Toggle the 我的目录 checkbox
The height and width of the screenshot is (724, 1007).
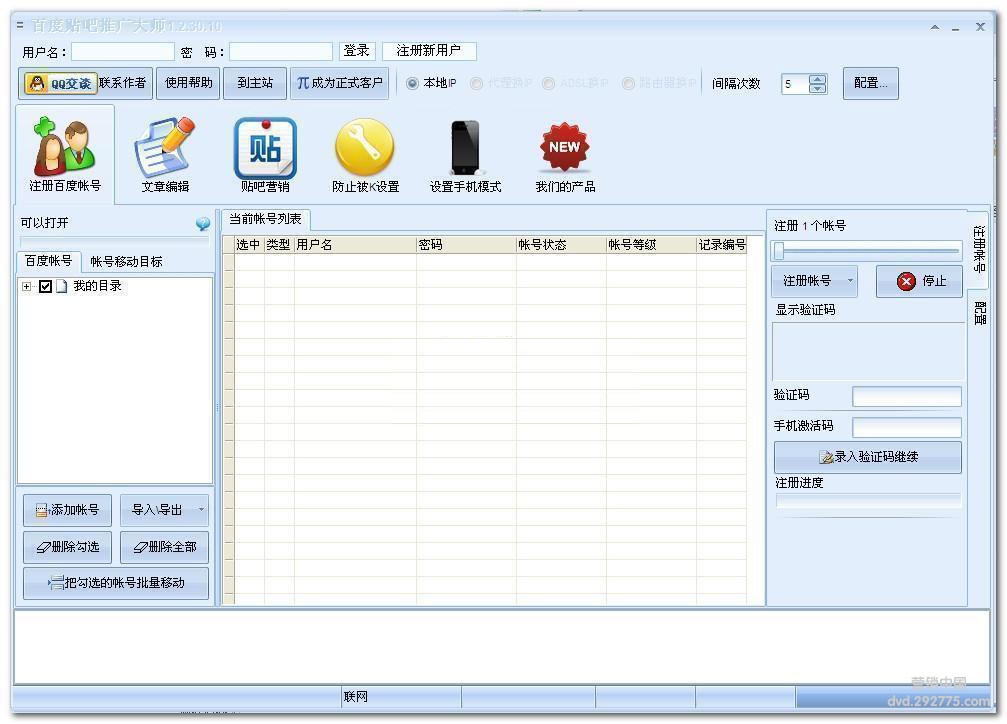(x=45, y=287)
